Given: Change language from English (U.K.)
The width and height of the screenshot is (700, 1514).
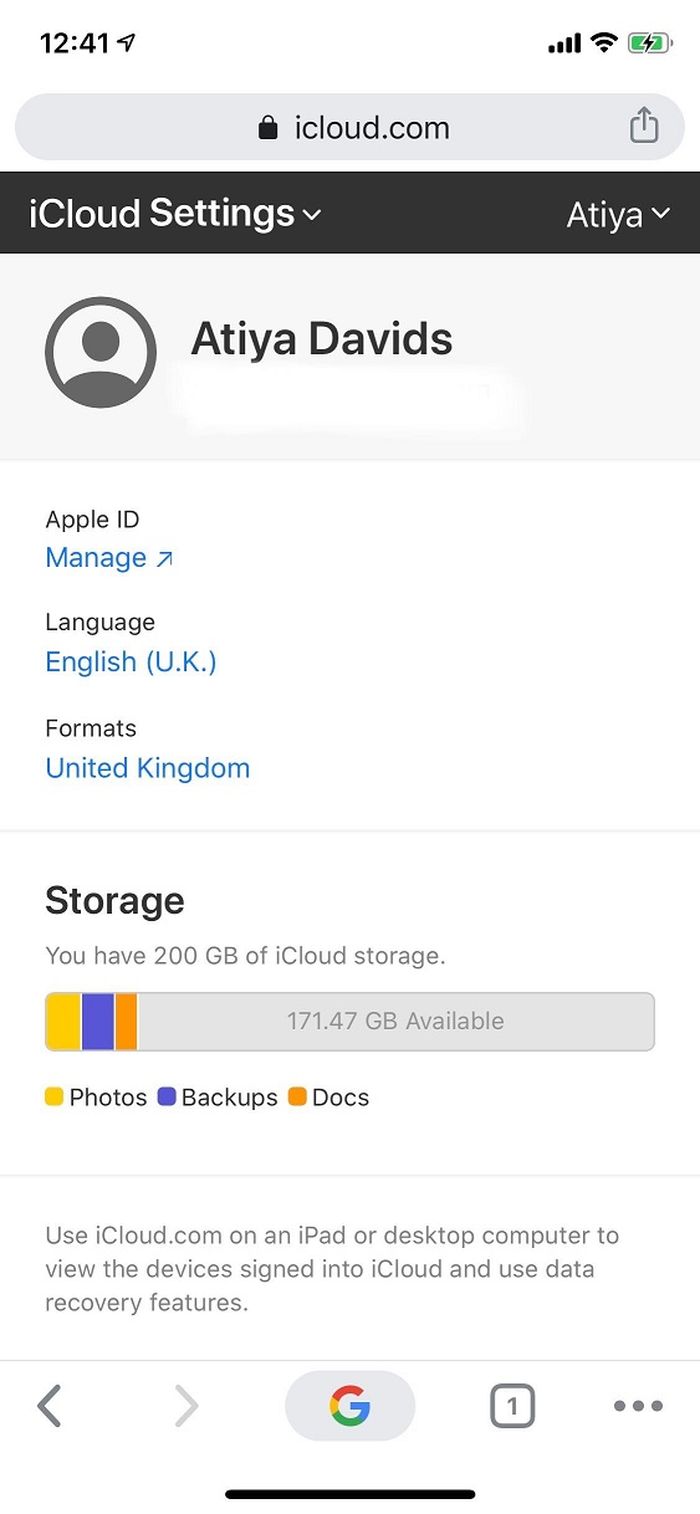Looking at the screenshot, I should (x=131, y=662).
